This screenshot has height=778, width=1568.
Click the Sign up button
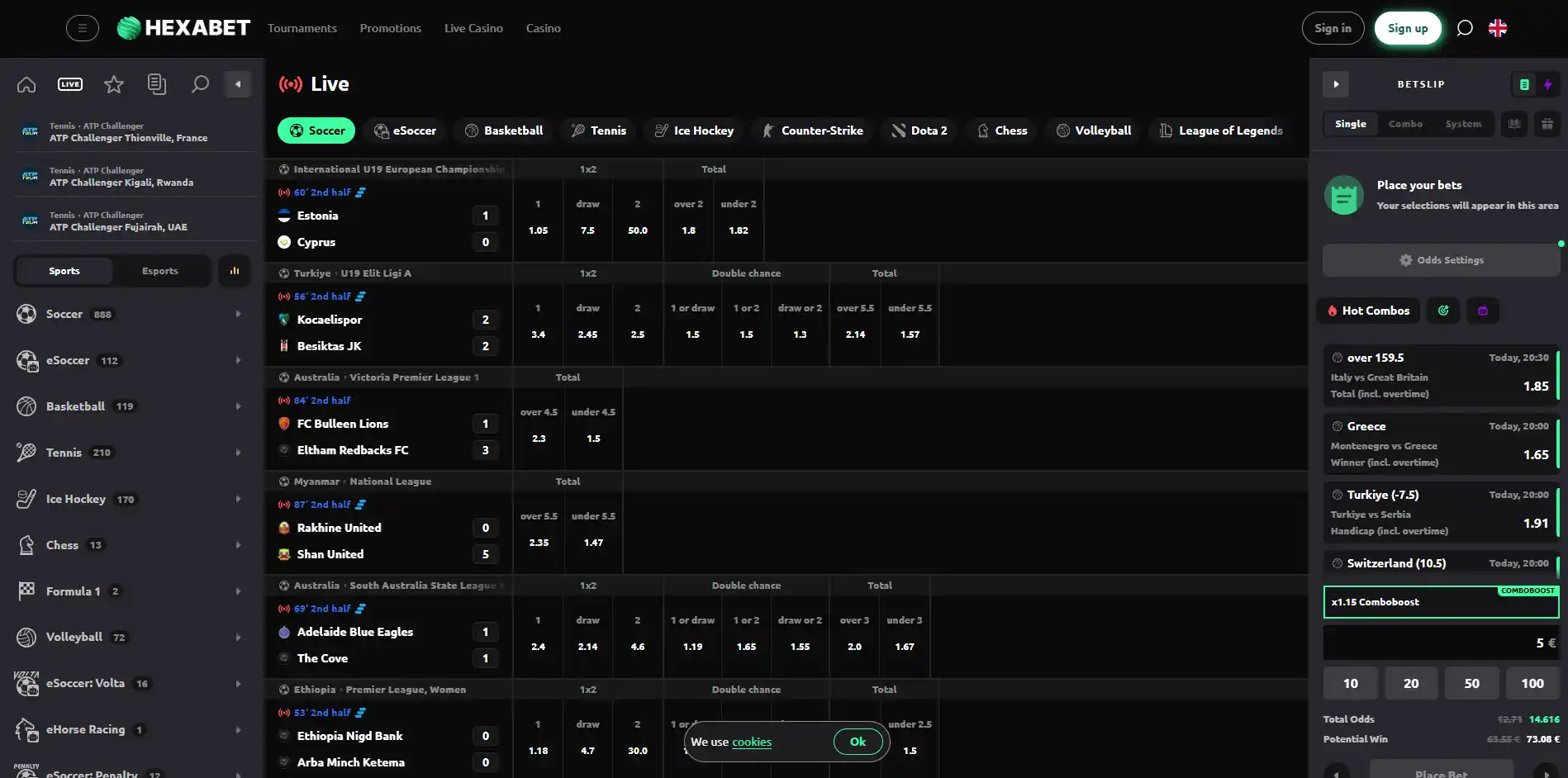1408,28
